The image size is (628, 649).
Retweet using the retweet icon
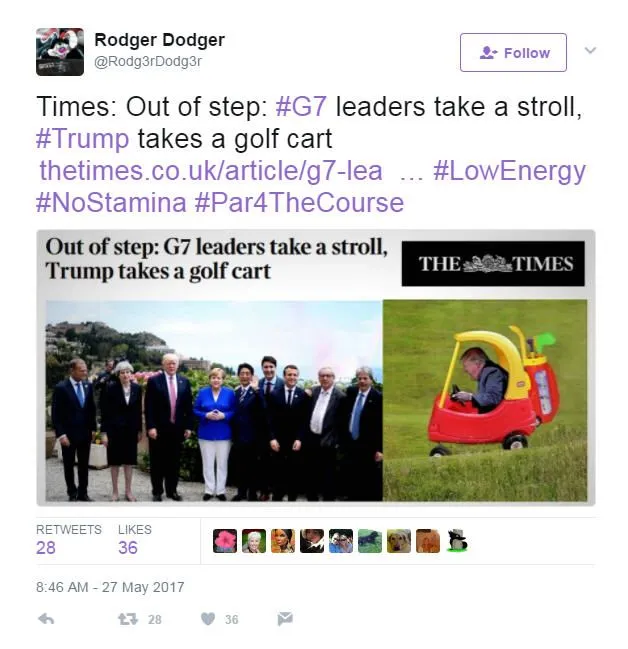(128, 619)
